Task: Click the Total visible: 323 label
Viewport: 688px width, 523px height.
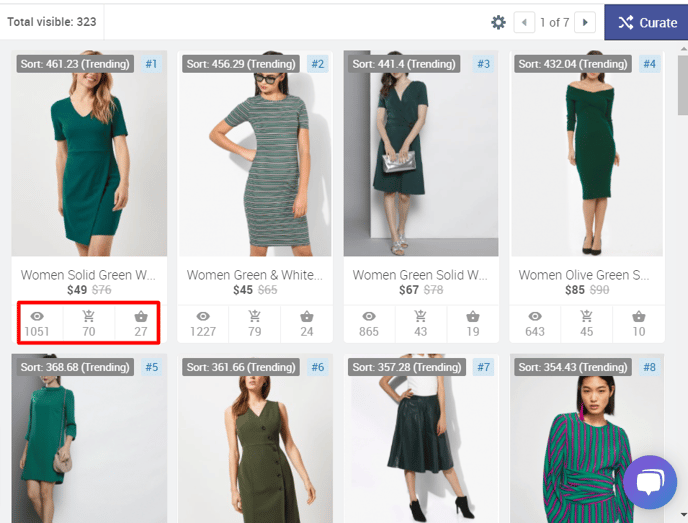Action: (x=52, y=22)
